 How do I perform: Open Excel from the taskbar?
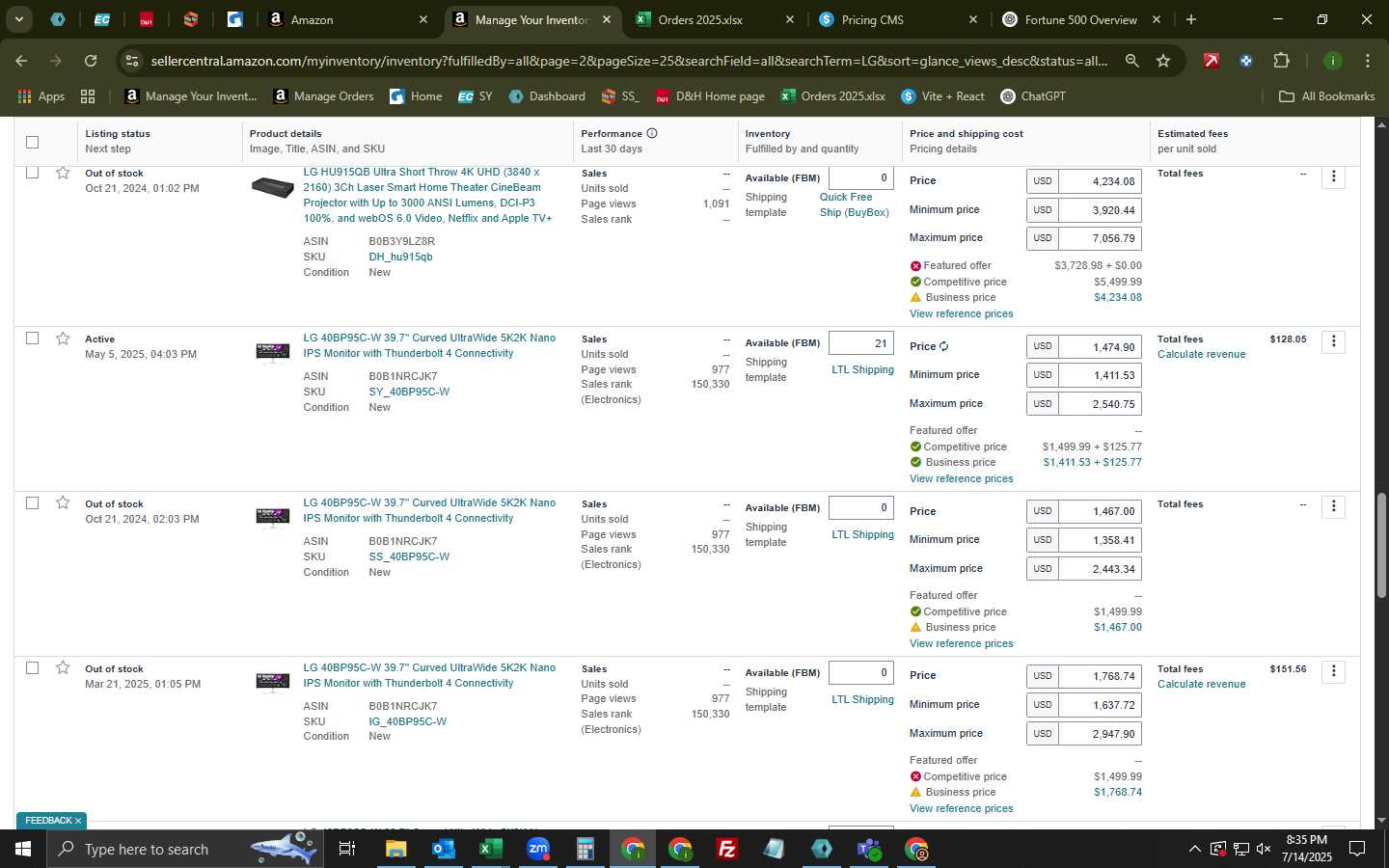pyautogui.click(x=490, y=849)
